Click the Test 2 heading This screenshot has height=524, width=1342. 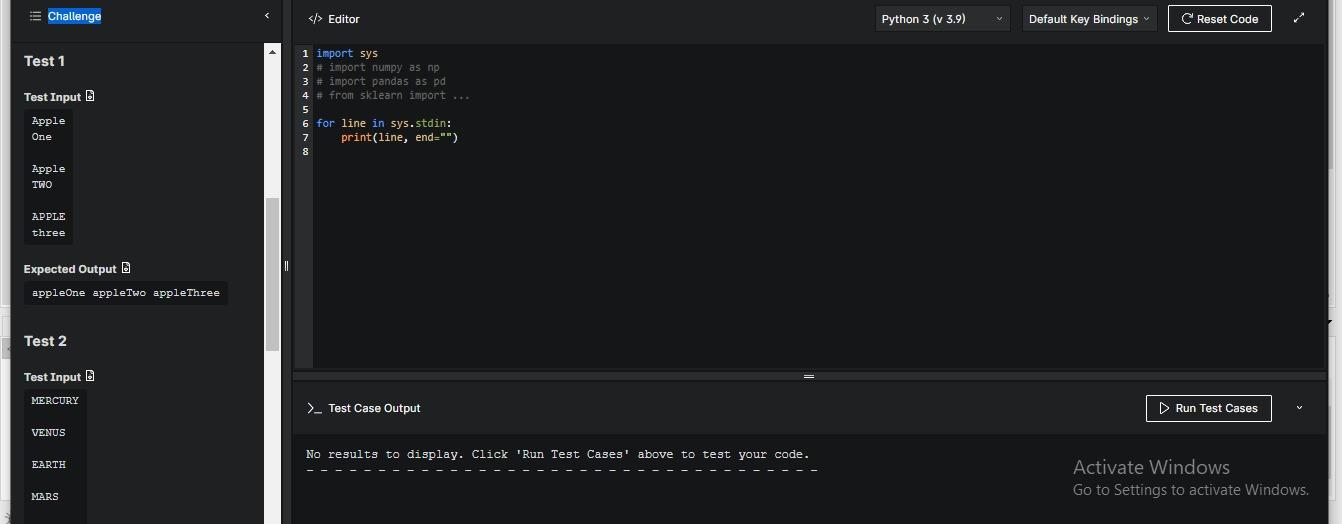coord(45,341)
